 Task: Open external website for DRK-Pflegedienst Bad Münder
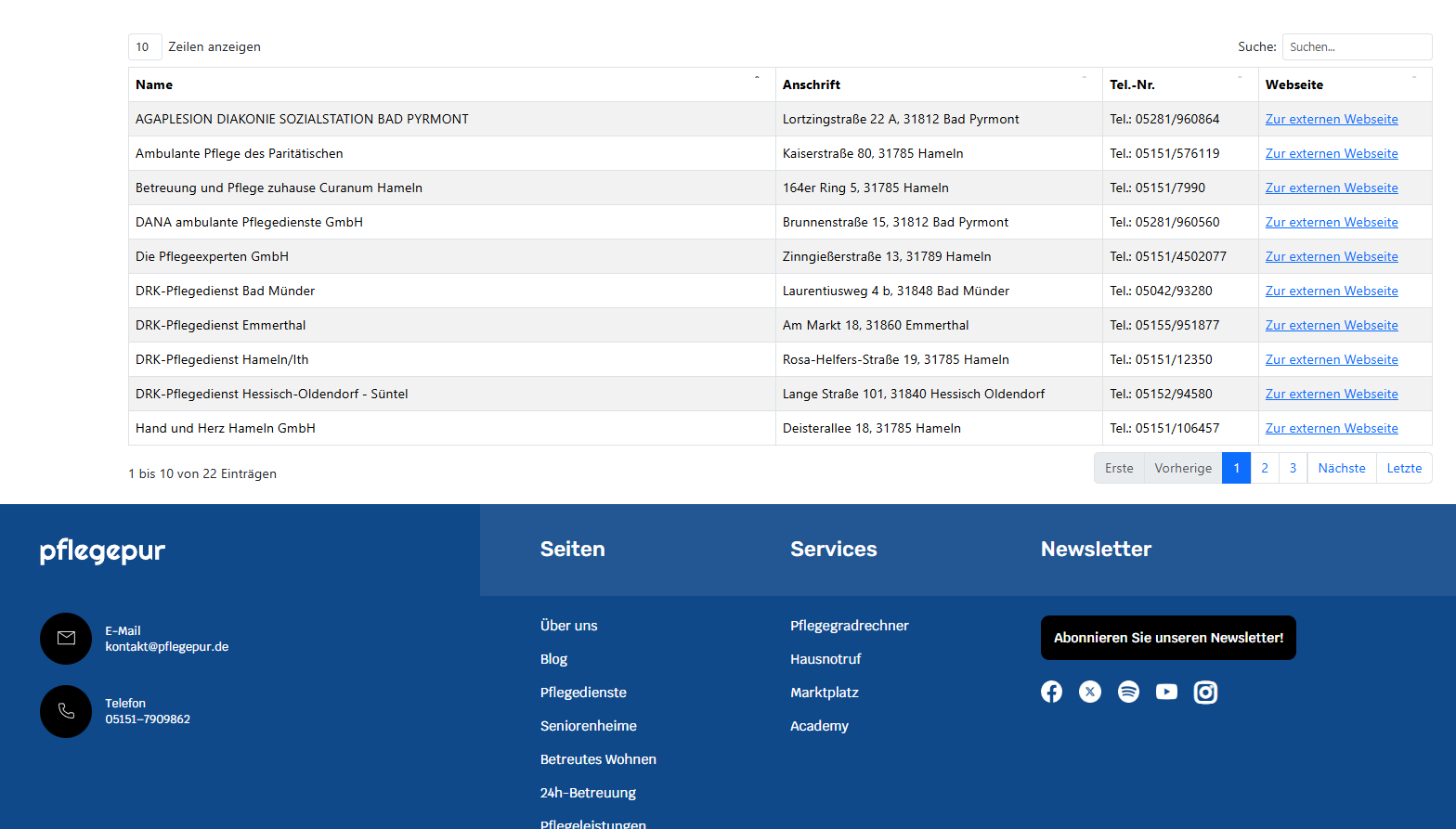[1332, 291]
